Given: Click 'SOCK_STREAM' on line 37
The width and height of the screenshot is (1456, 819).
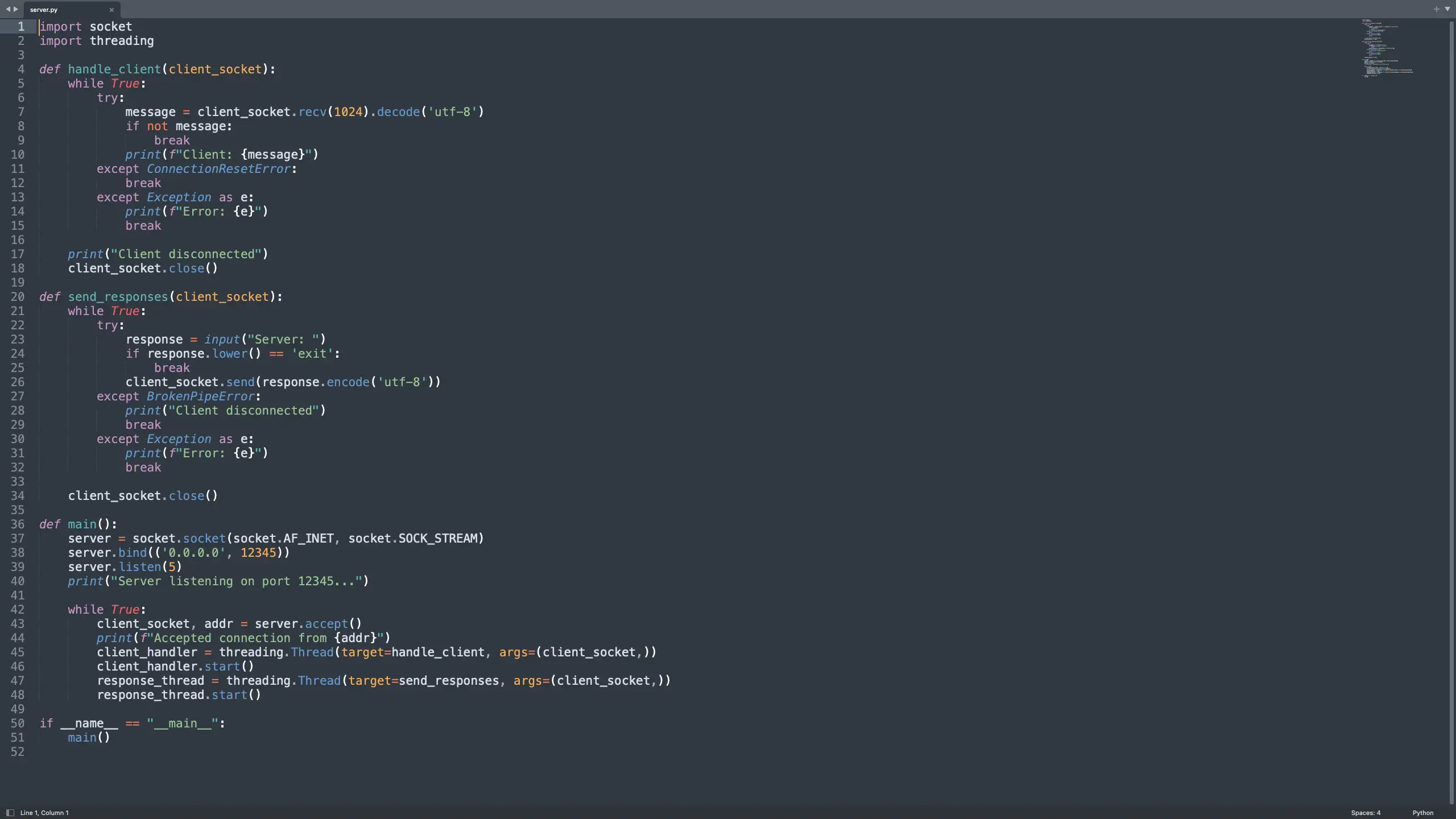Looking at the screenshot, I should click(x=437, y=539).
